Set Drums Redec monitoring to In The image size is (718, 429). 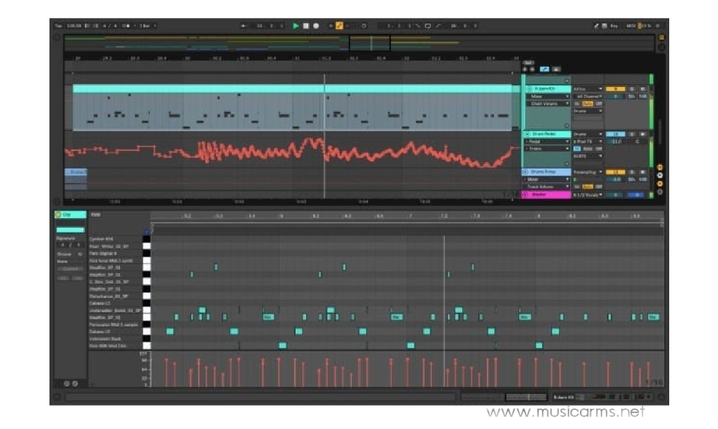pyautogui.click(x=578, y=149)
